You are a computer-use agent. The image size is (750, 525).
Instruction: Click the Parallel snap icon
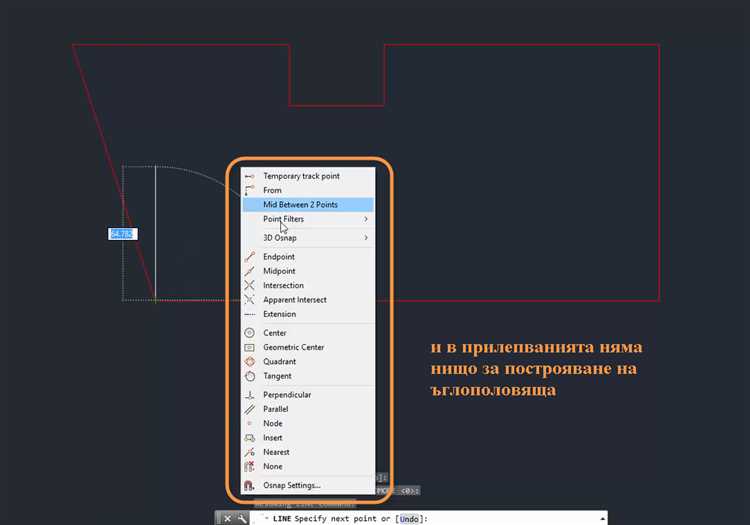(x=249, y=409)
